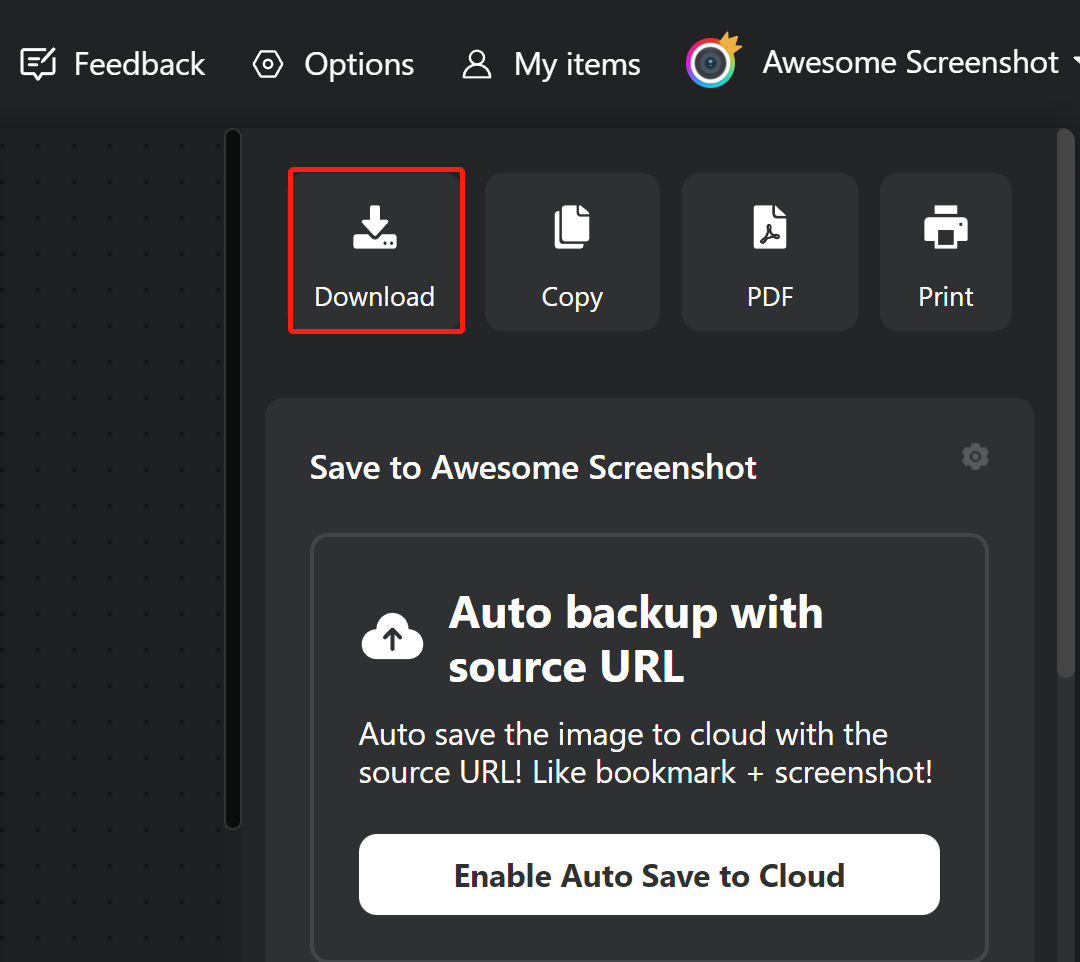
Task: Print the screenshot
Action: coord(946,251)
